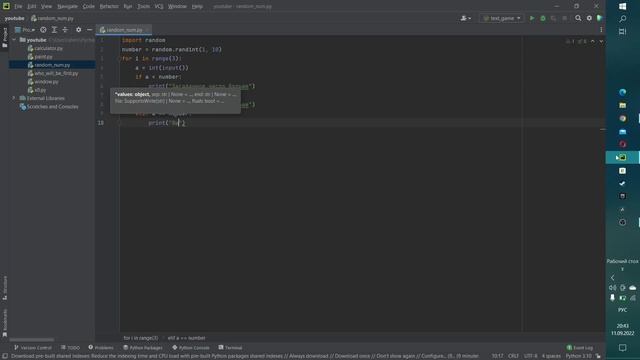Toggle the Bookmarks side tool window

coord(4,323)
